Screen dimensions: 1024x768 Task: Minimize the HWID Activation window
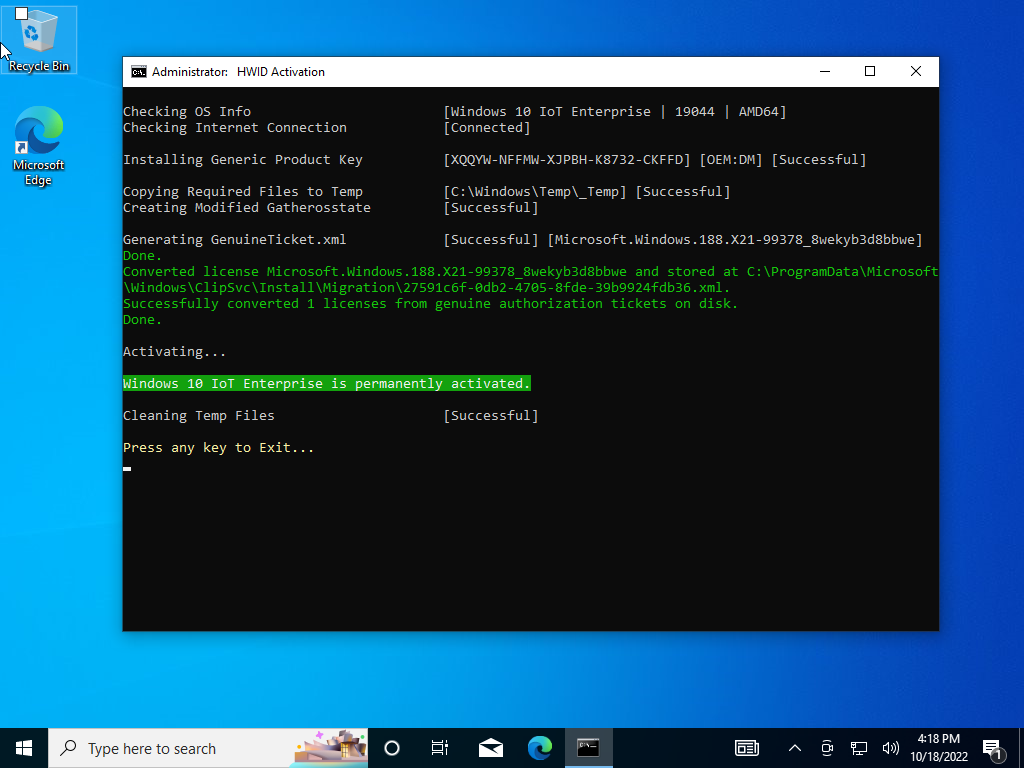pyautogui.click(x=825, y=72)
